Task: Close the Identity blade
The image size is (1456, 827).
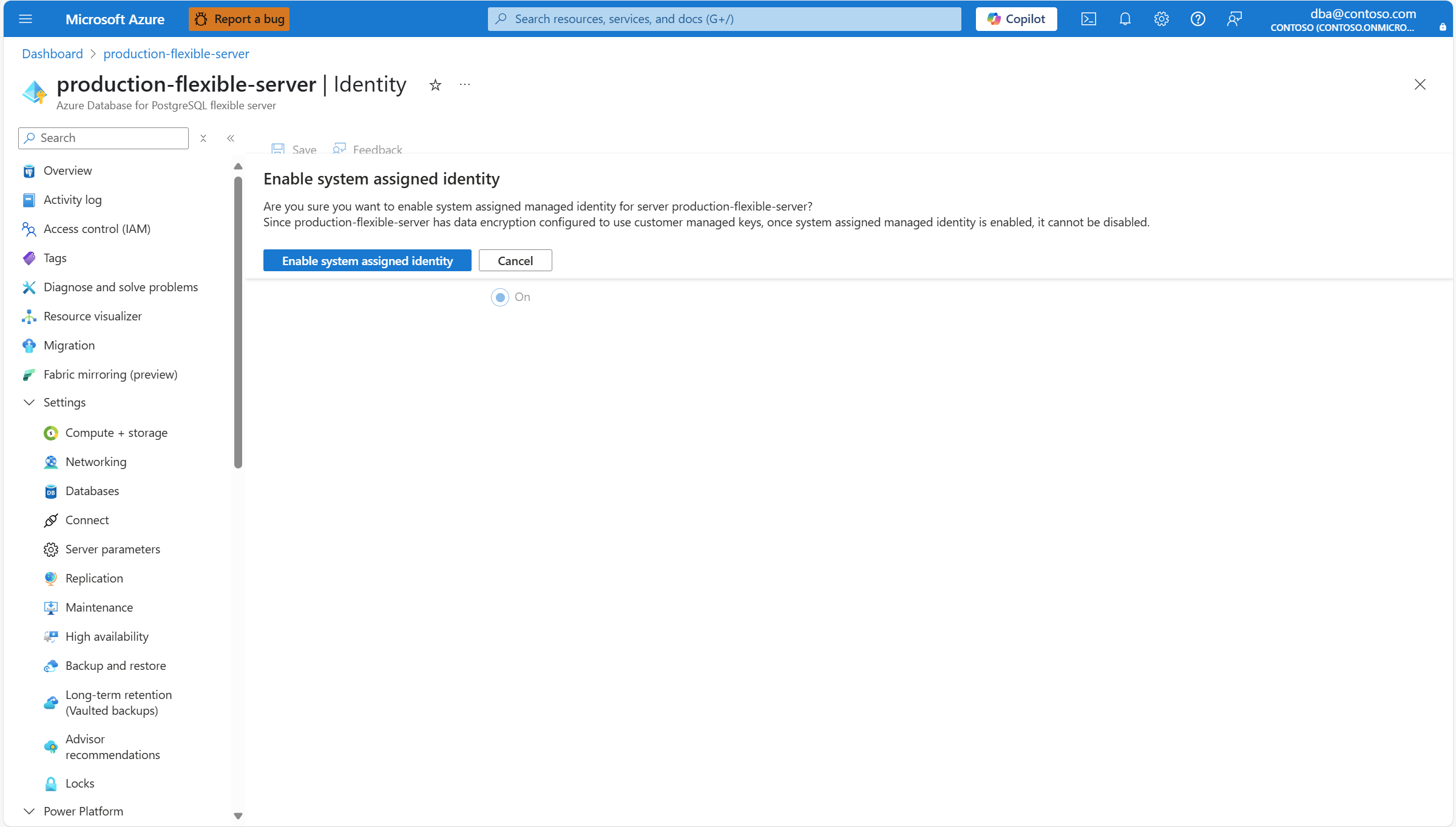Action: click(1420, 84)
